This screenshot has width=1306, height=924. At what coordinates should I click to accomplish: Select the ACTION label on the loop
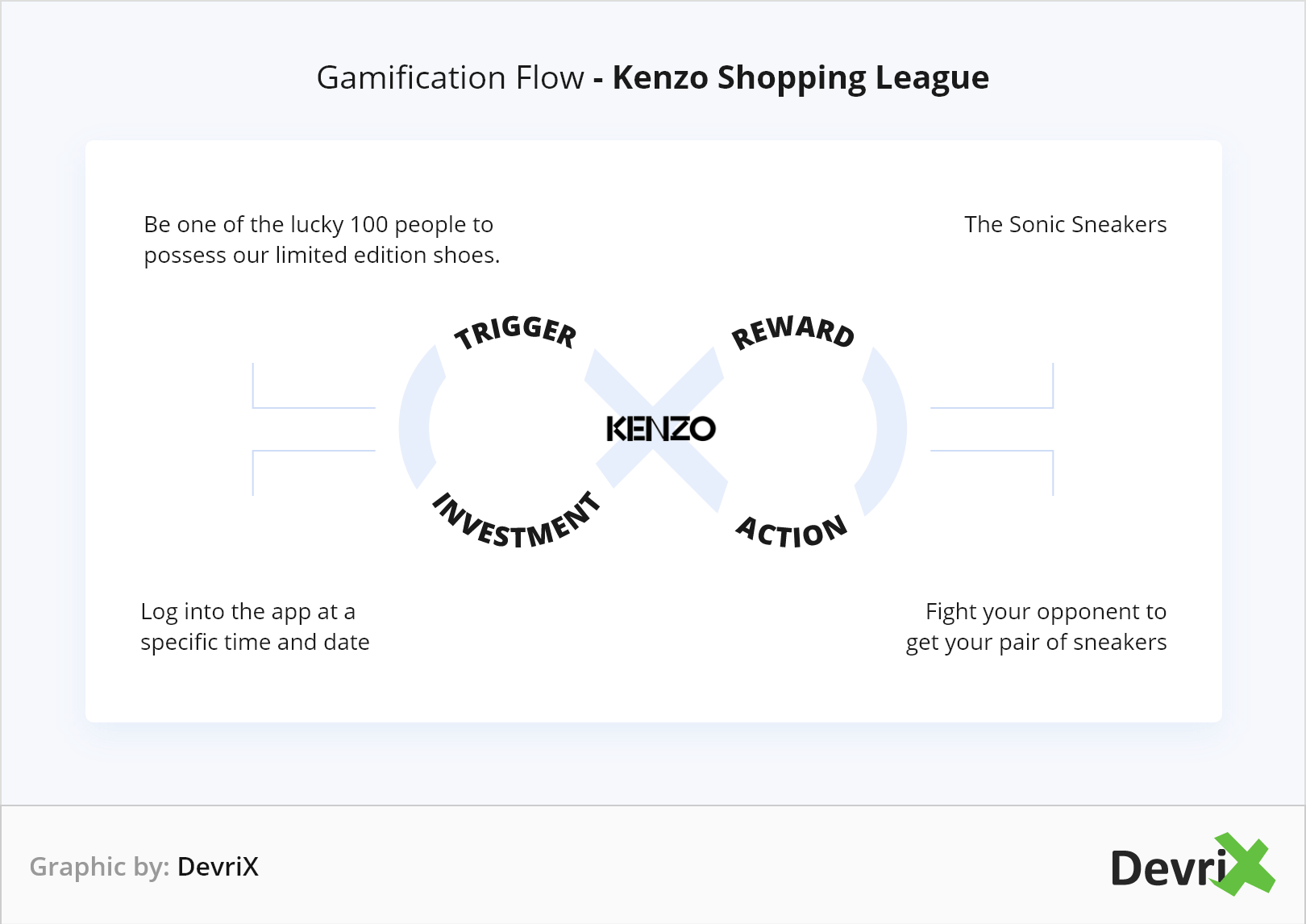point(792,533)
